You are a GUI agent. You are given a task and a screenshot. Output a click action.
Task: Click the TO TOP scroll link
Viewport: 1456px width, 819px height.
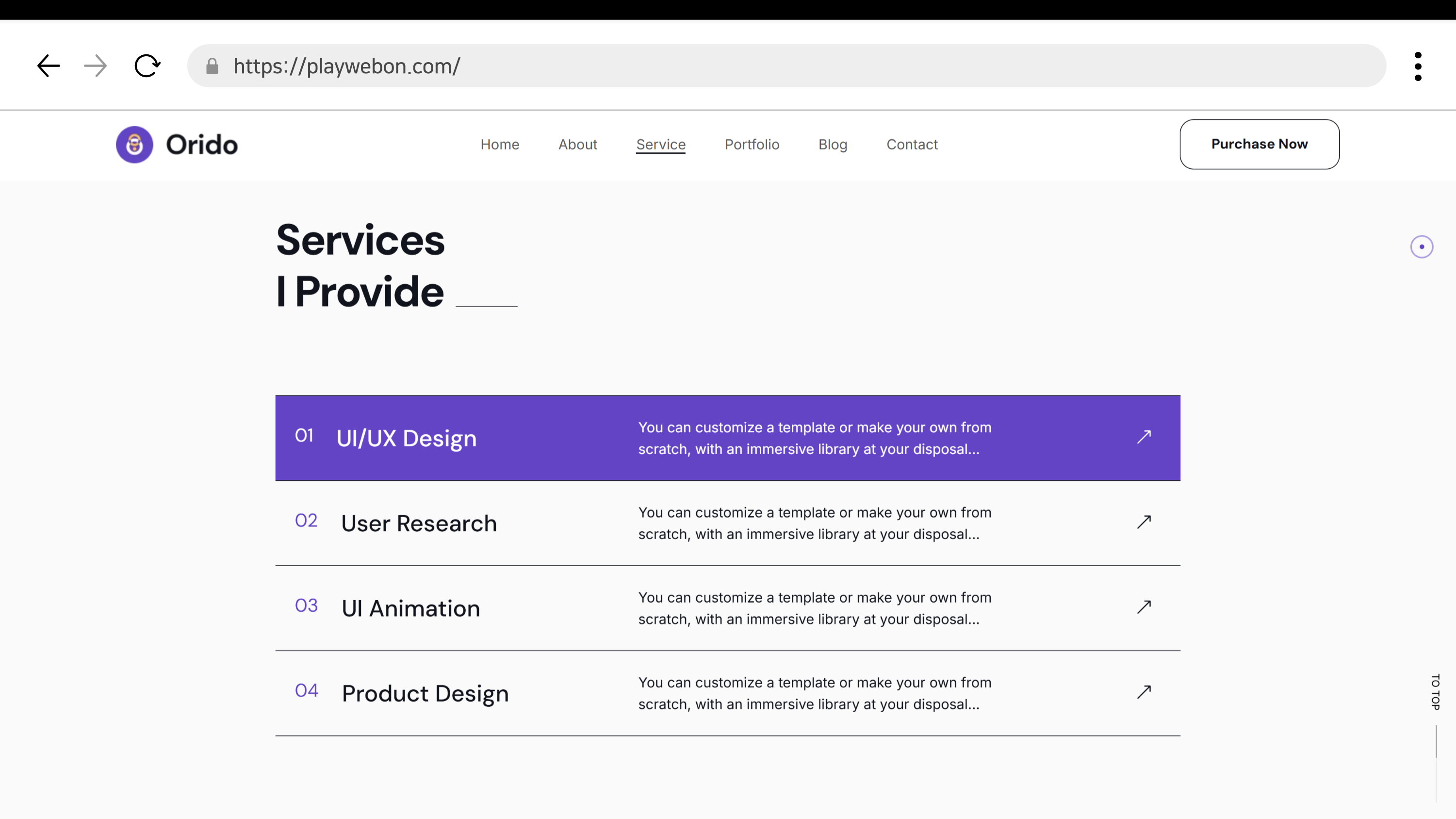tap(1435, 692)
